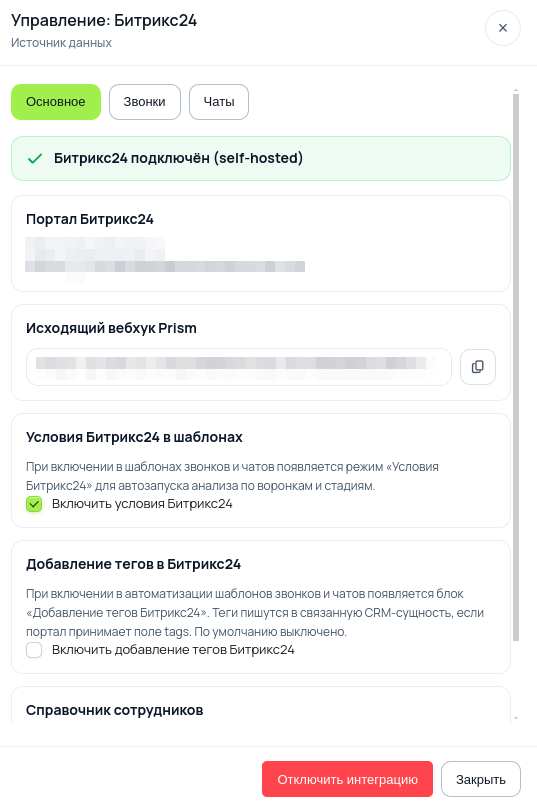The width and height of the screenshot is (537, 808).
Task: Switch to the Чаты tab
Action: [x=219, y=102]
